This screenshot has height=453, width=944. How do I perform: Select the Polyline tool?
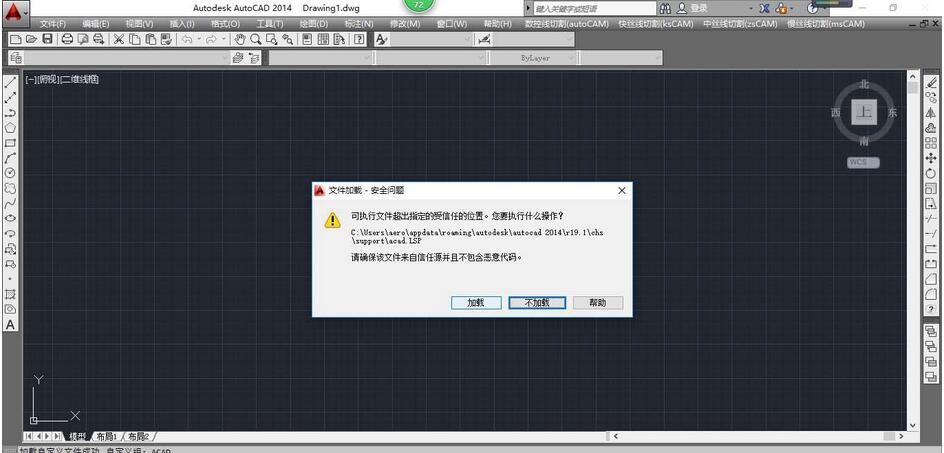coord(10,113)
